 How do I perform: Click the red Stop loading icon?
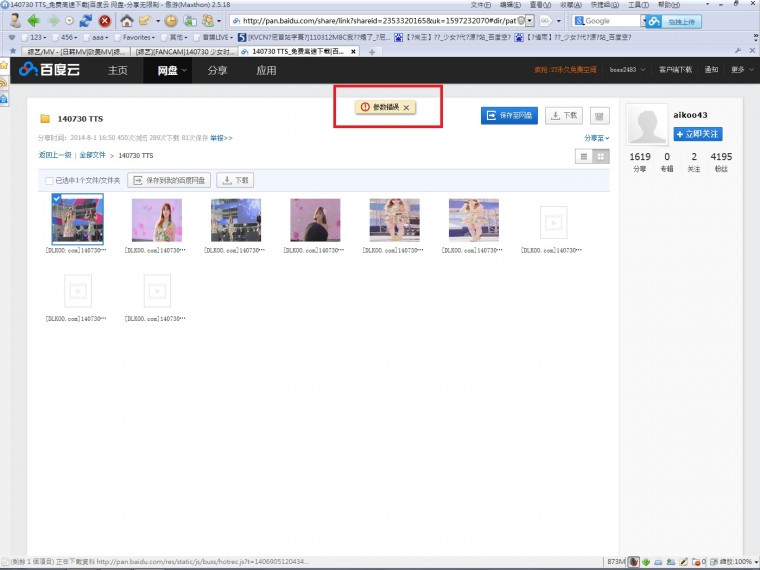pos(104,20)
